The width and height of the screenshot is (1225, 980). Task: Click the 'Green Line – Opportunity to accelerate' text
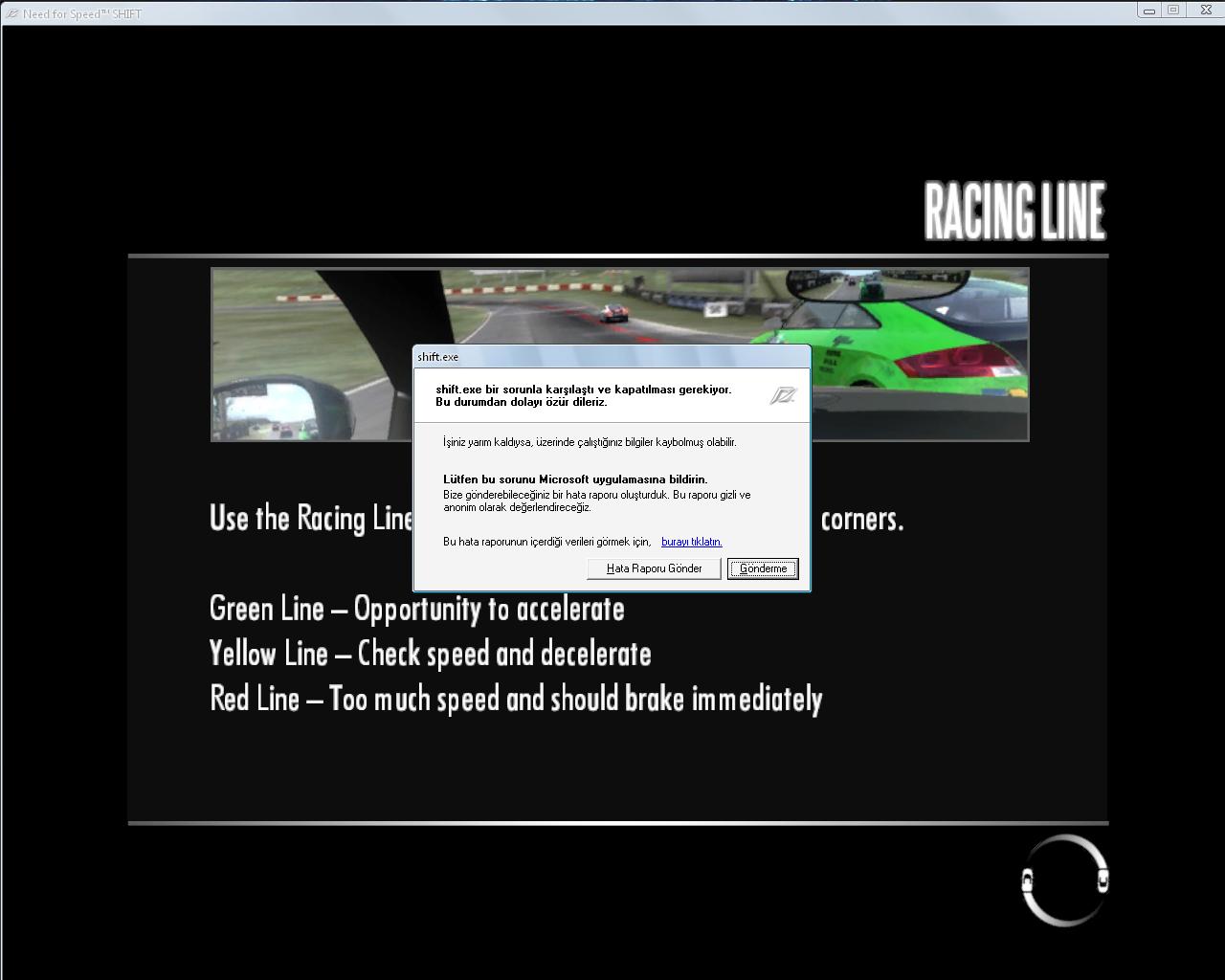(417, 609)
